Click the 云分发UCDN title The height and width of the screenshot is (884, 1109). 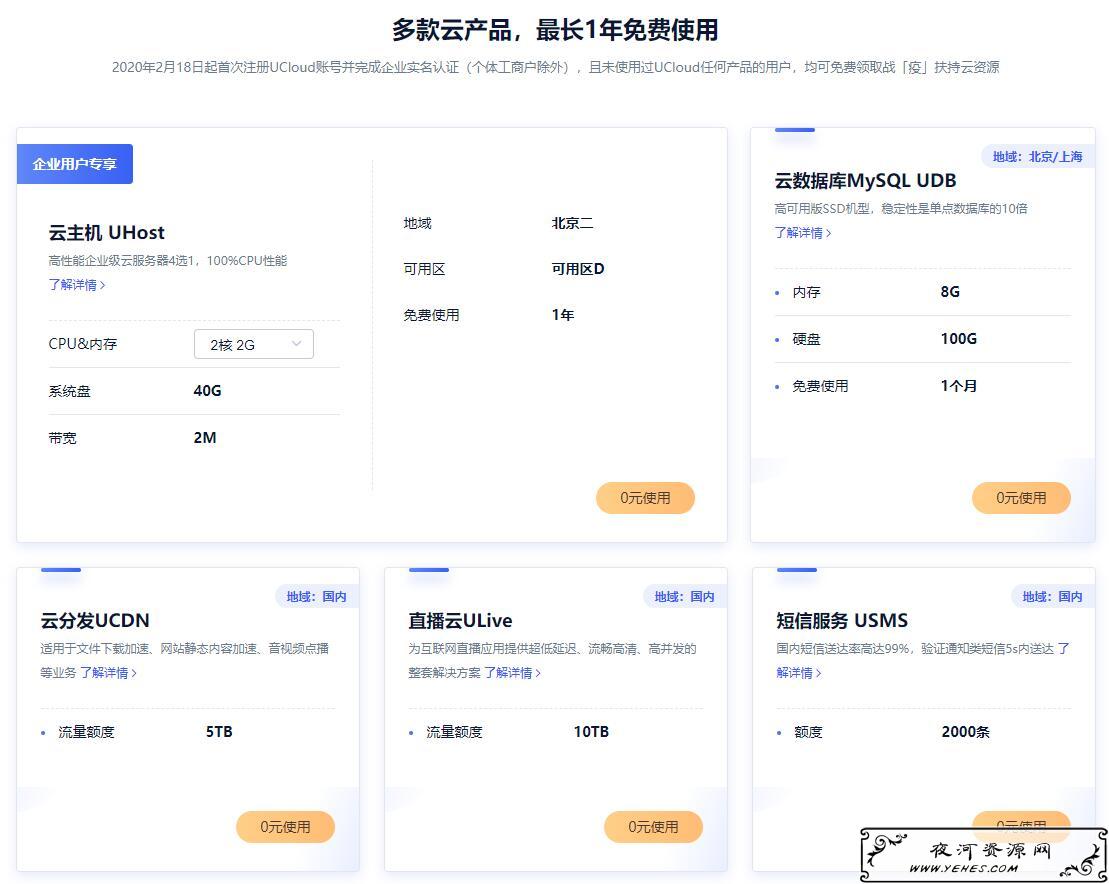[95, 621]
